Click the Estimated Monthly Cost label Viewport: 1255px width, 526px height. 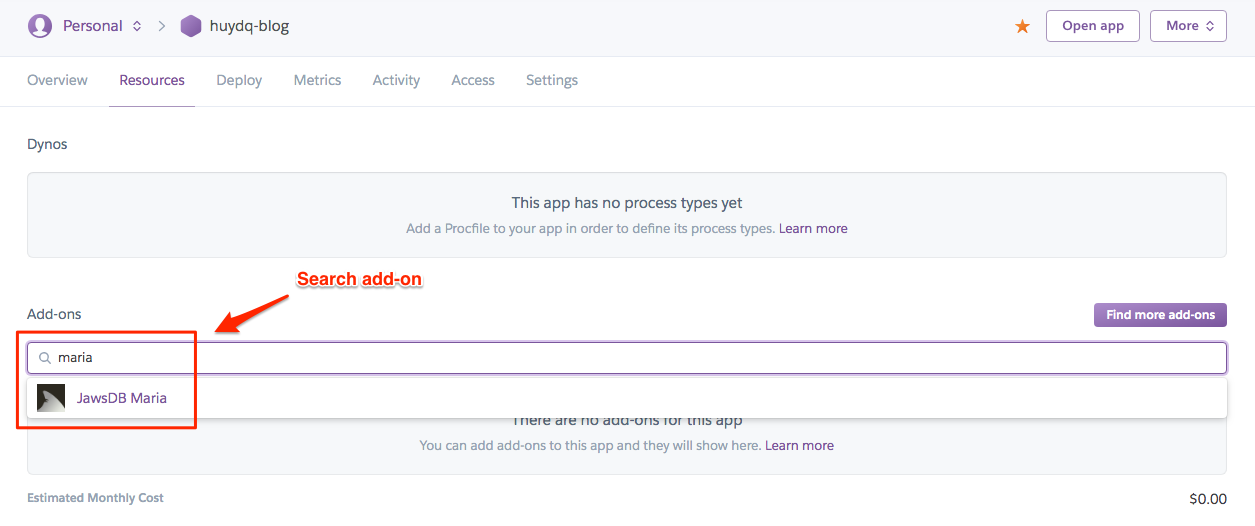95,497
